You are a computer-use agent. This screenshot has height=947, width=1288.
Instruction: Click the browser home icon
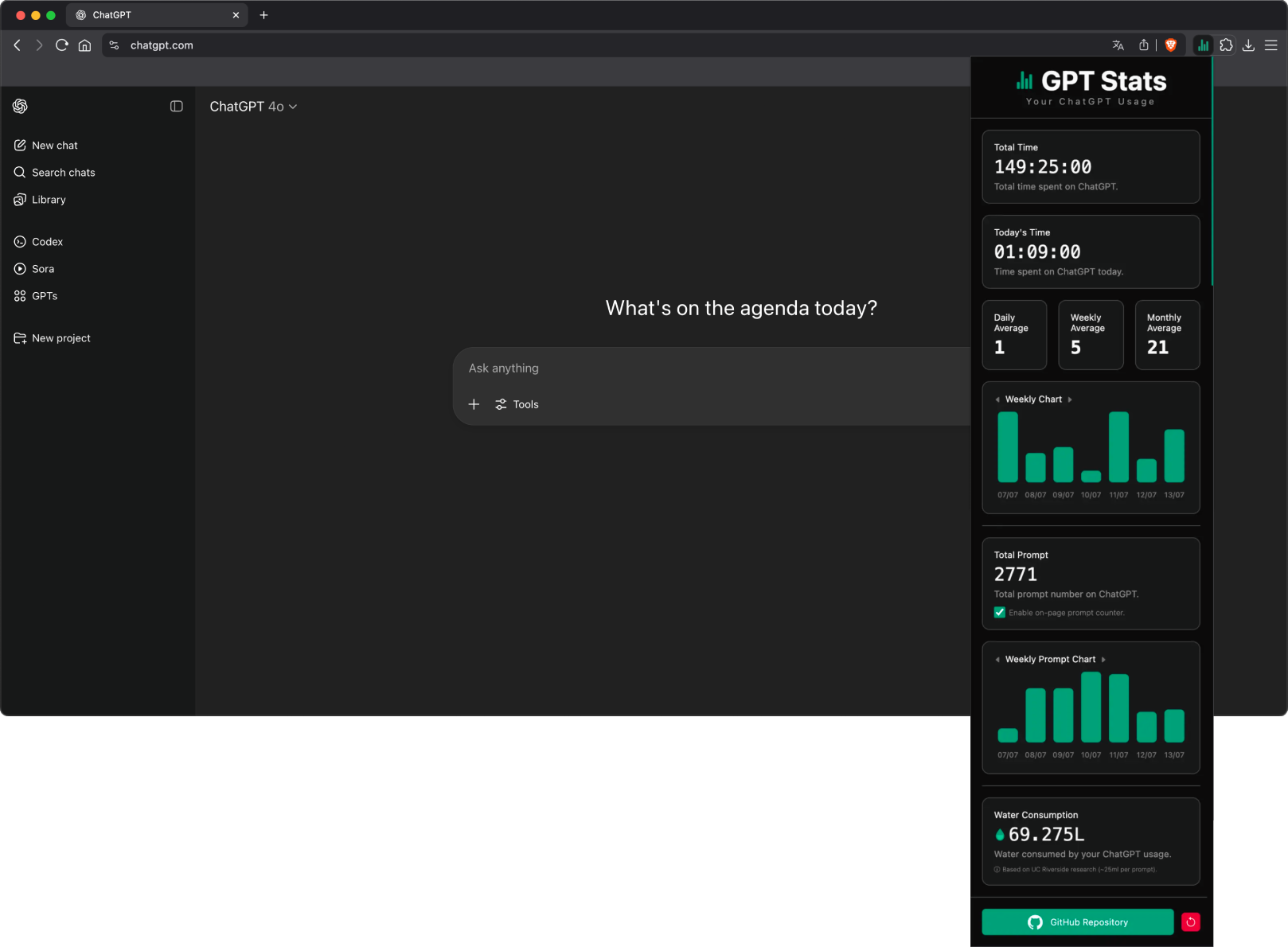pyautogui.click(x=84, y=45)
